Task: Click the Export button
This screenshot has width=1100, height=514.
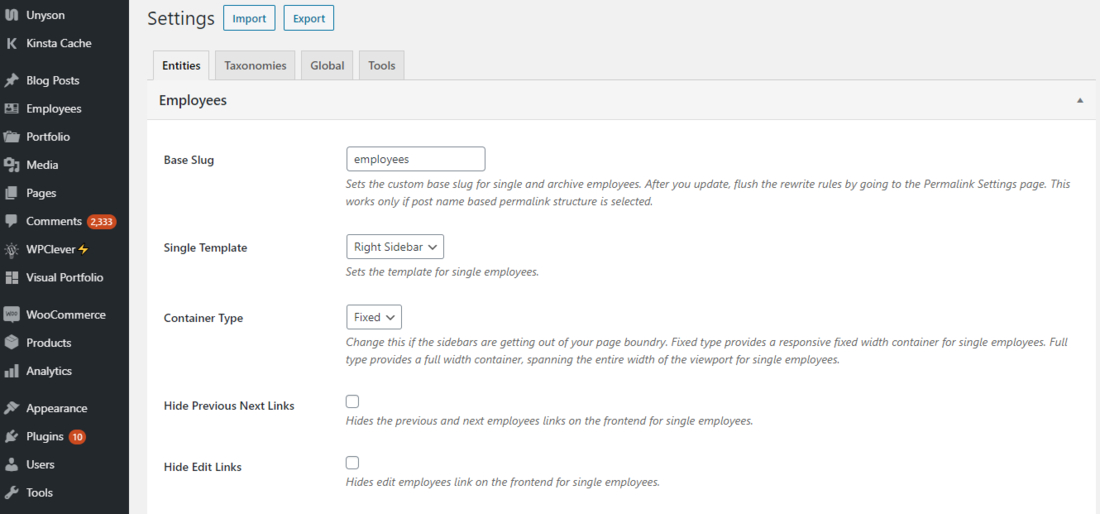Action: [x=308, y=18]
